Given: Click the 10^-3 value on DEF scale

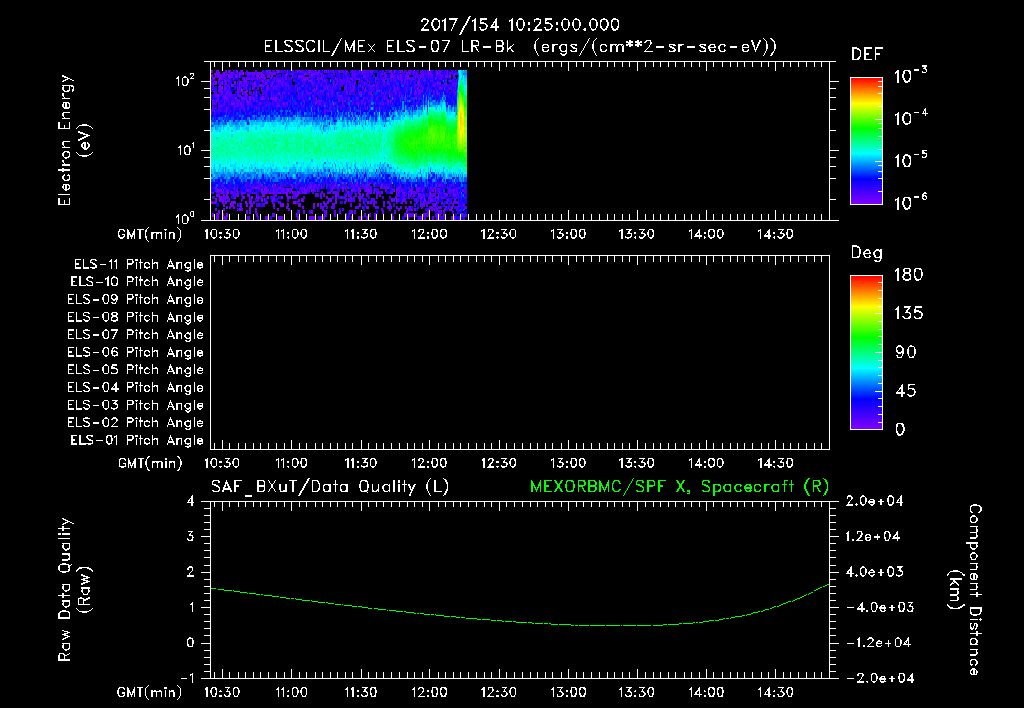Looking at the screenshot, I should point(910,76).
